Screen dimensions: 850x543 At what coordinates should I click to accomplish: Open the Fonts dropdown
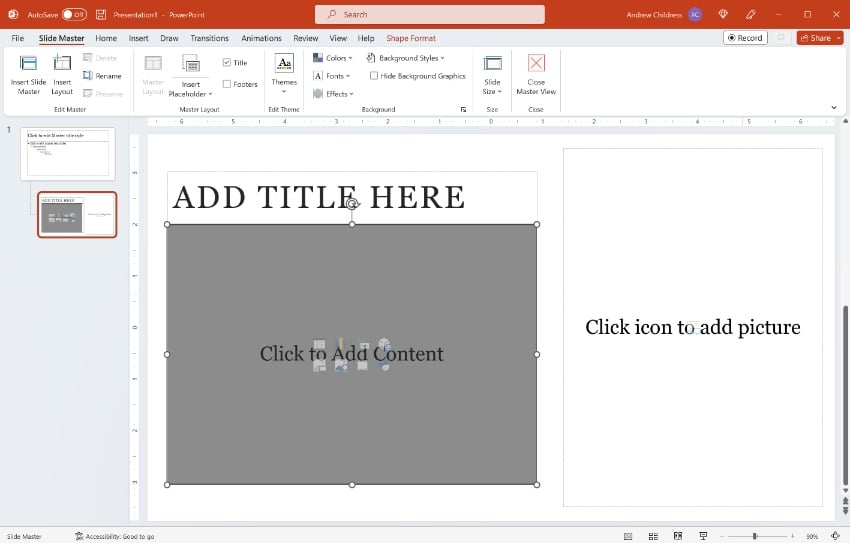click(x=331, y=76)
